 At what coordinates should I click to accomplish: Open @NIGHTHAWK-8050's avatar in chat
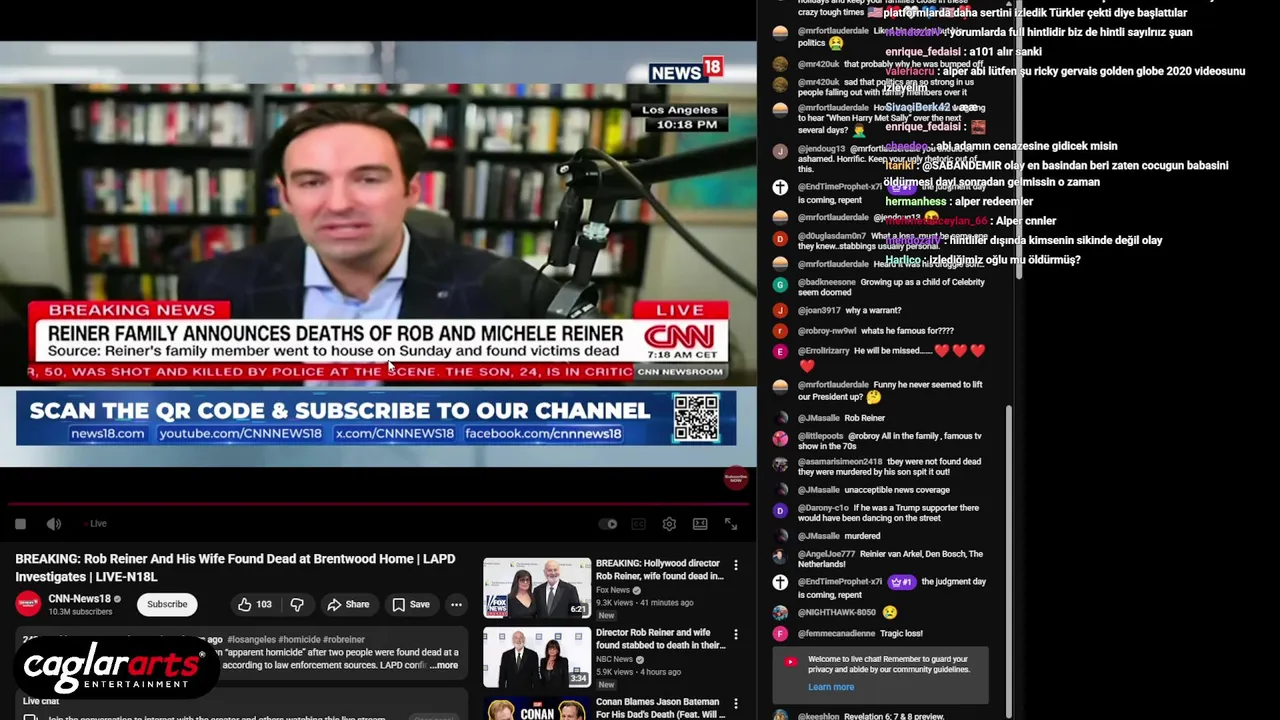tap(780, 612)
